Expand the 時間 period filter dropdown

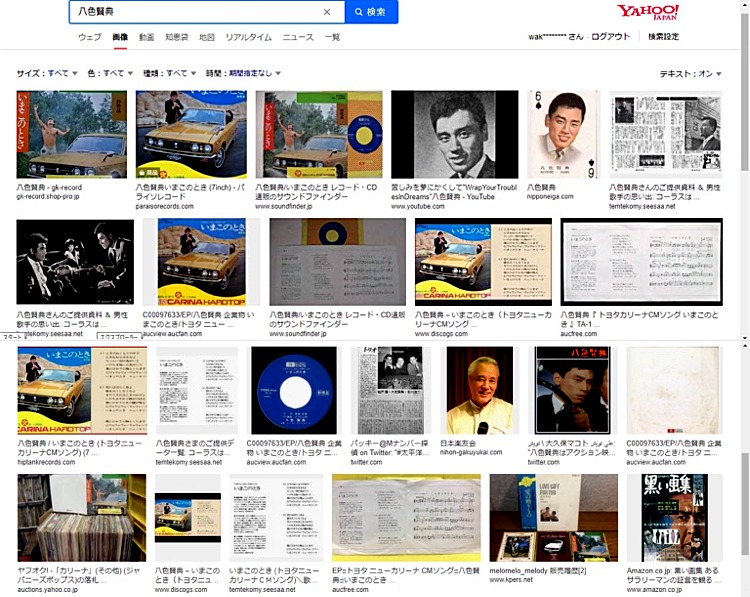pyautogui.click(x=243, y=73)
